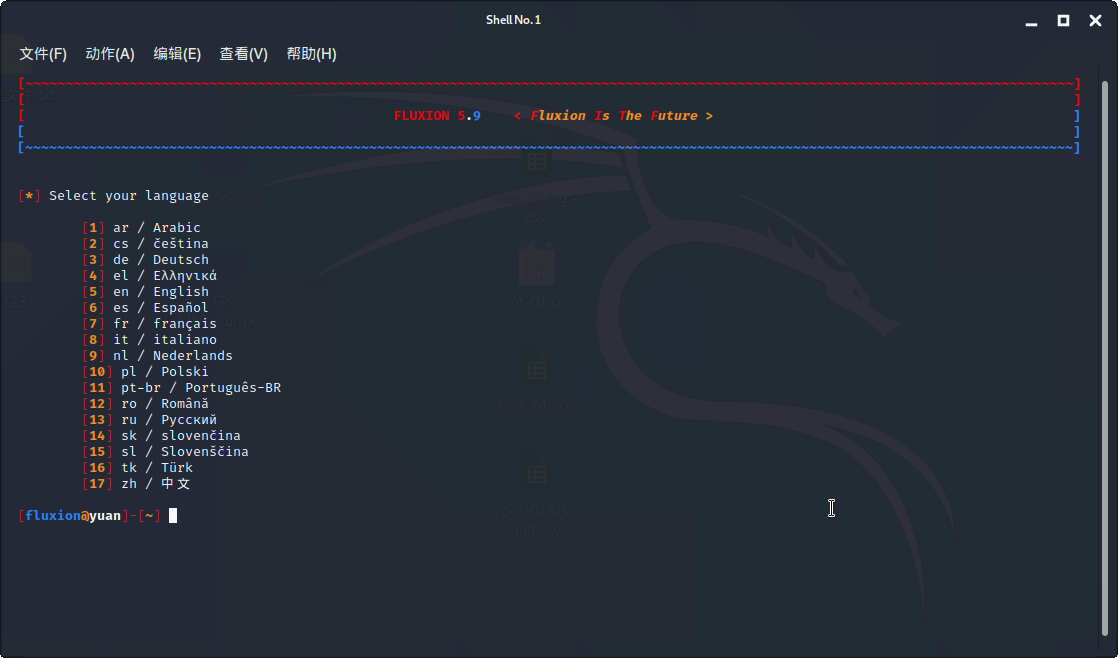Click the 'Shell No. 1' window title
1118x658 pixels.
(513, 20)
